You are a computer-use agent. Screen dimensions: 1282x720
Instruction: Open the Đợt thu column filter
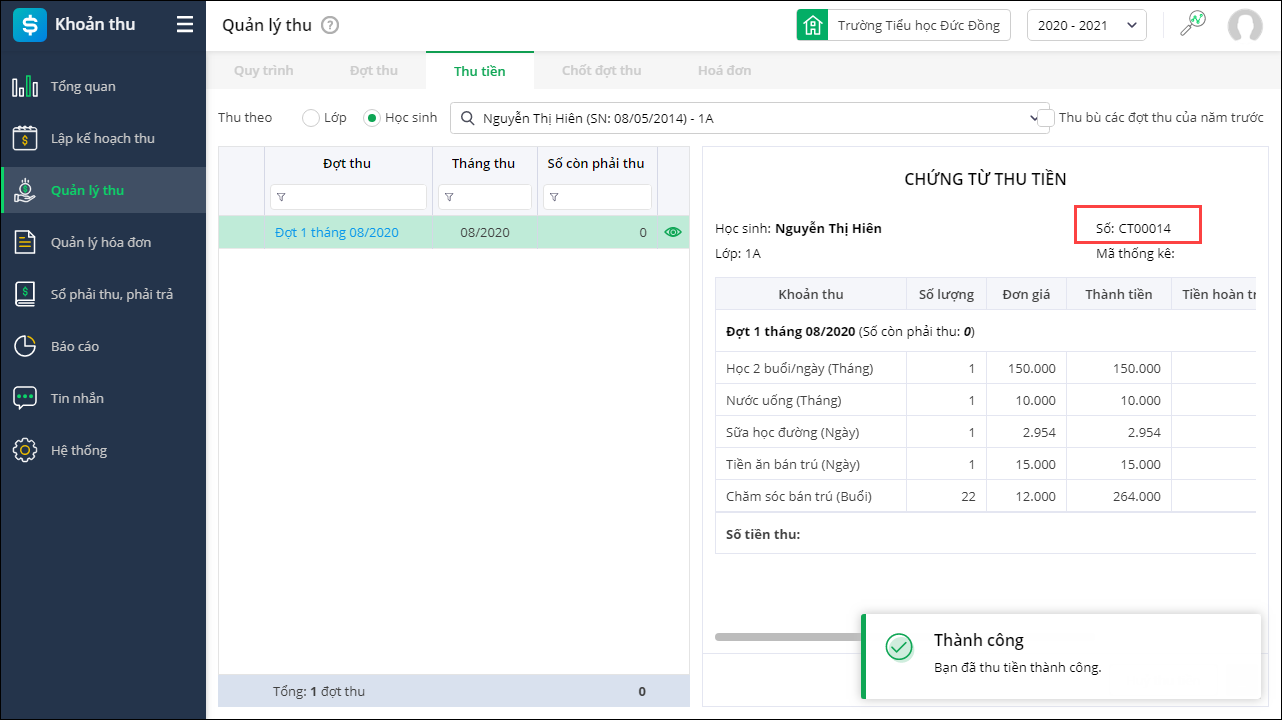tap(281, 197)
